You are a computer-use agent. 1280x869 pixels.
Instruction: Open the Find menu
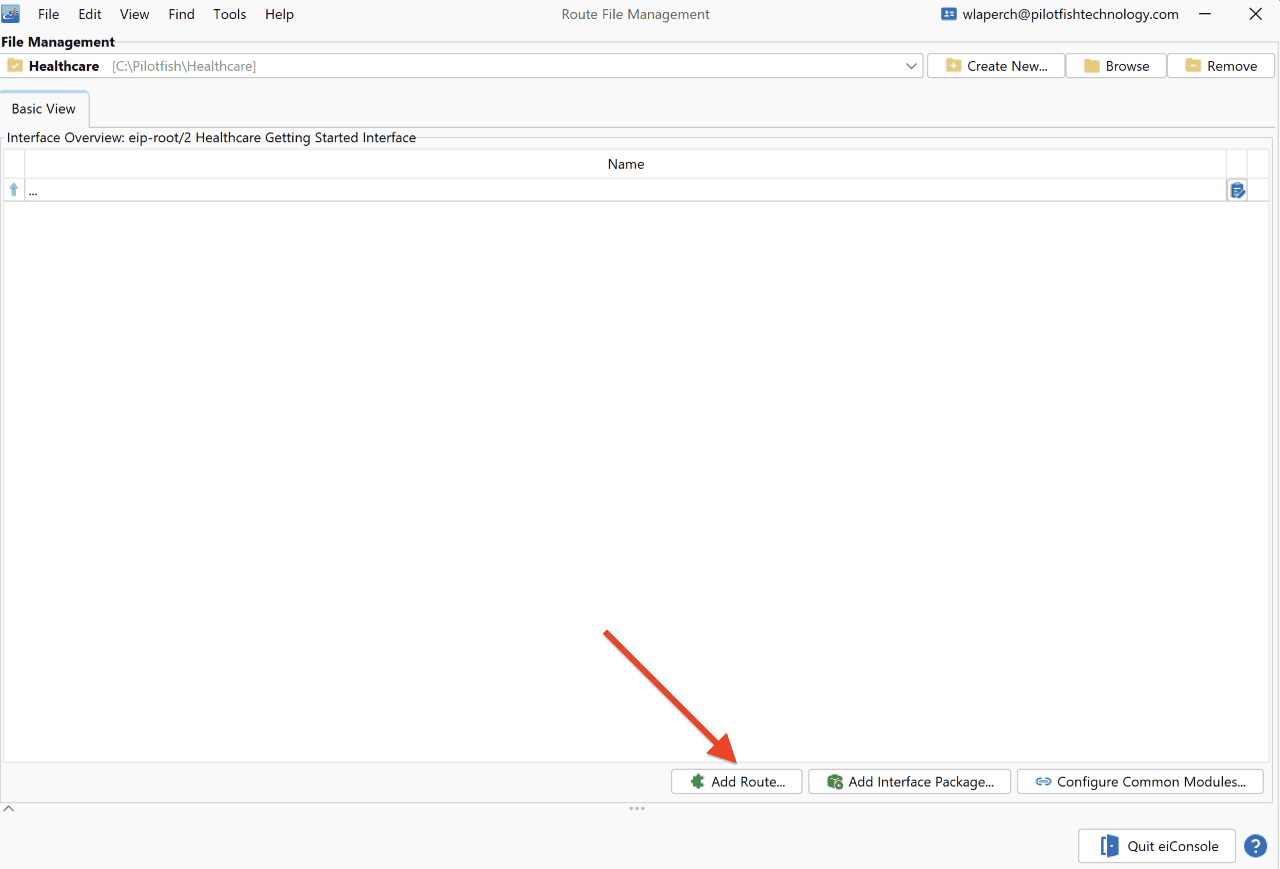tap(181, 14)
